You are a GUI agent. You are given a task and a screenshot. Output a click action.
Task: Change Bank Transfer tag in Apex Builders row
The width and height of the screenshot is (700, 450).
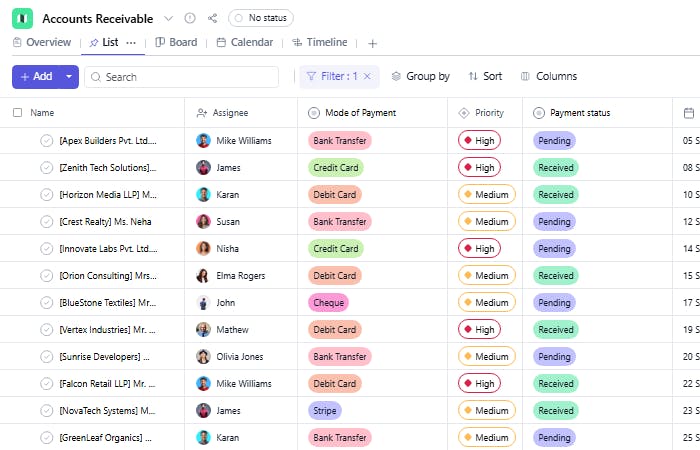[340, 141]
